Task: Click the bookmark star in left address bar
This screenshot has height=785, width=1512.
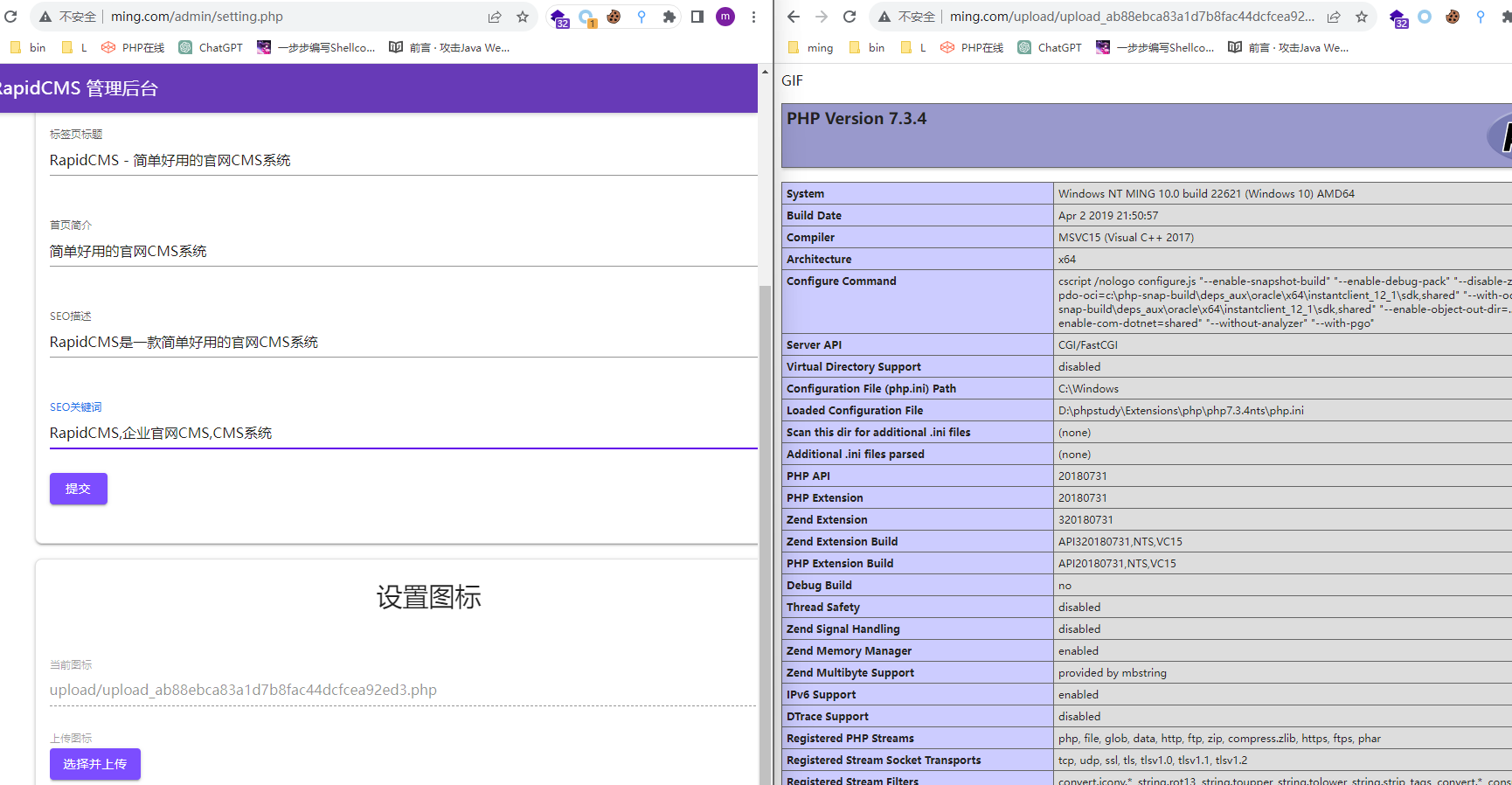Action: tap(523, 17)
